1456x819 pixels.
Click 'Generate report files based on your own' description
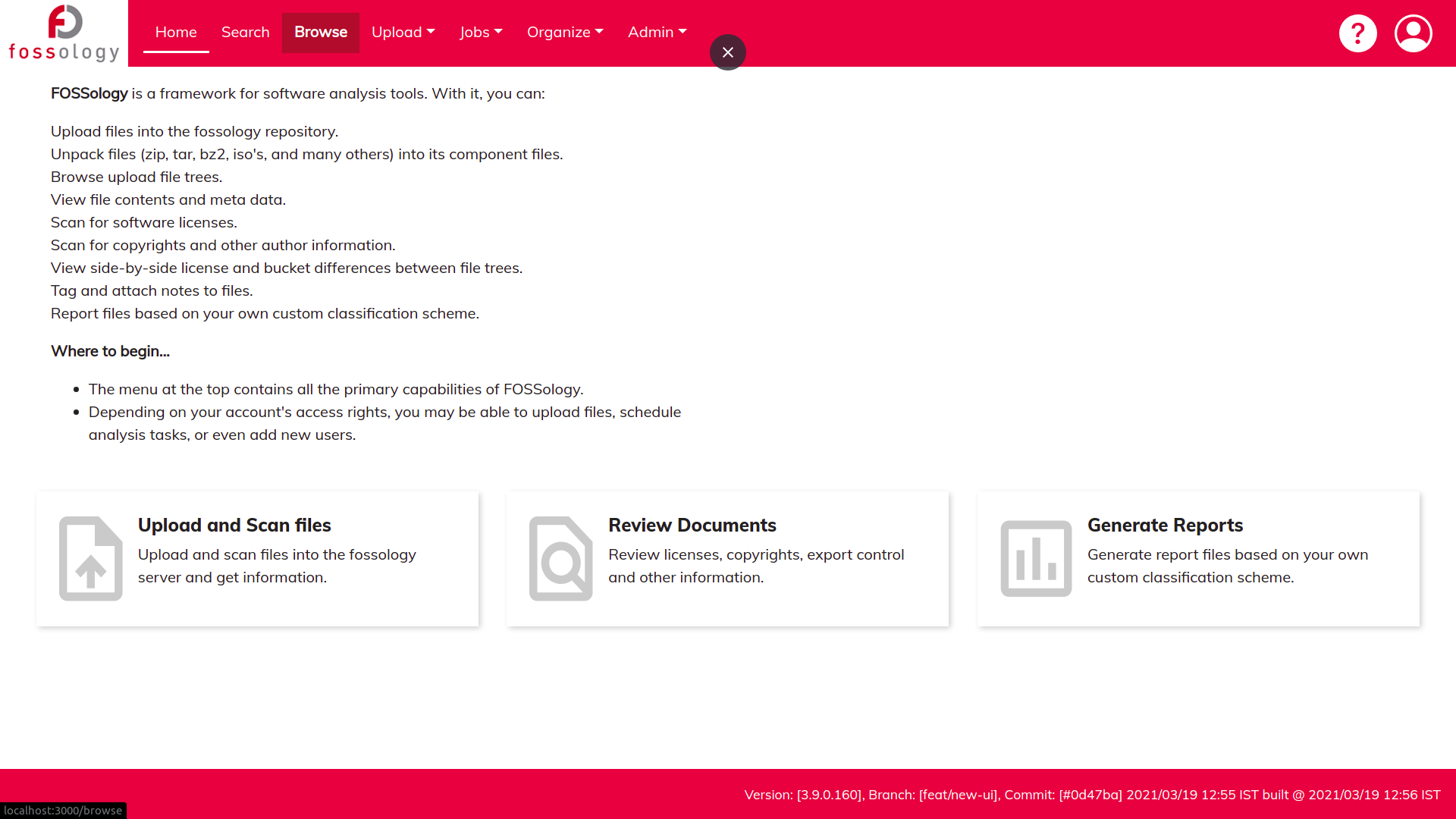click(x=1228, y=566)
